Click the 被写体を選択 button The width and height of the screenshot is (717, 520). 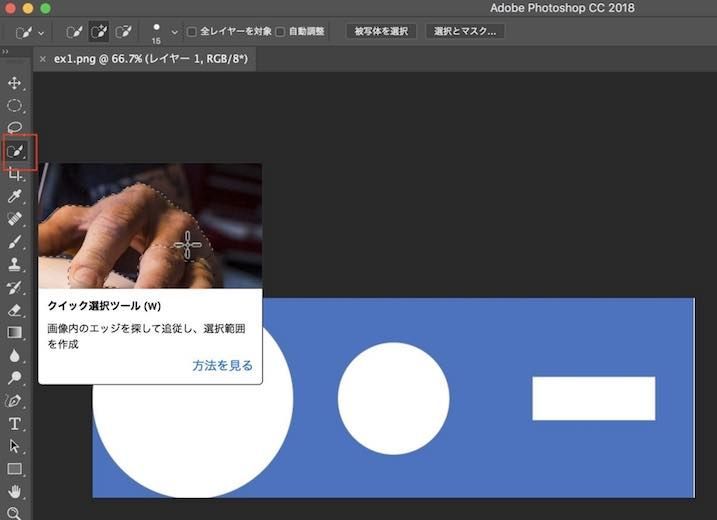click(381, 31)
